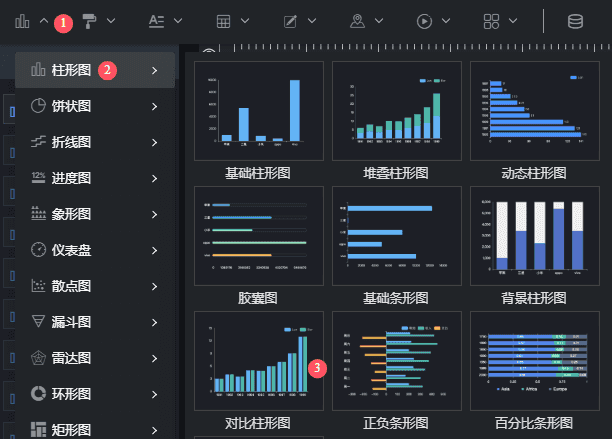Open the 散点图 submenu

point(95,286)
